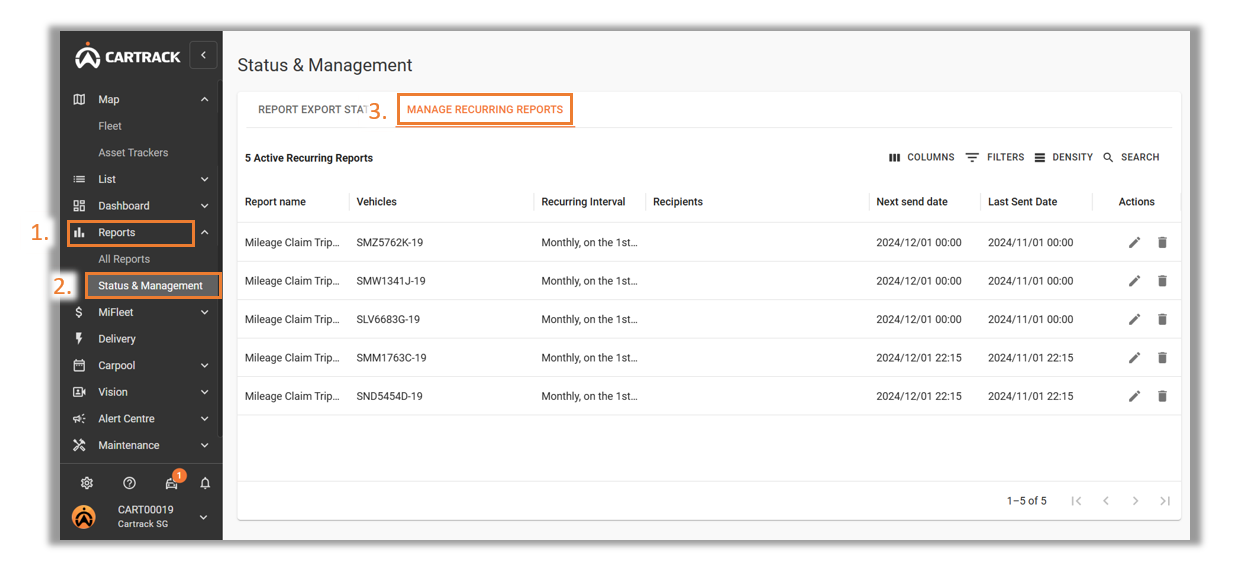Click the SEARCH button above the table
The image size is (1239, 588).
1131,158
